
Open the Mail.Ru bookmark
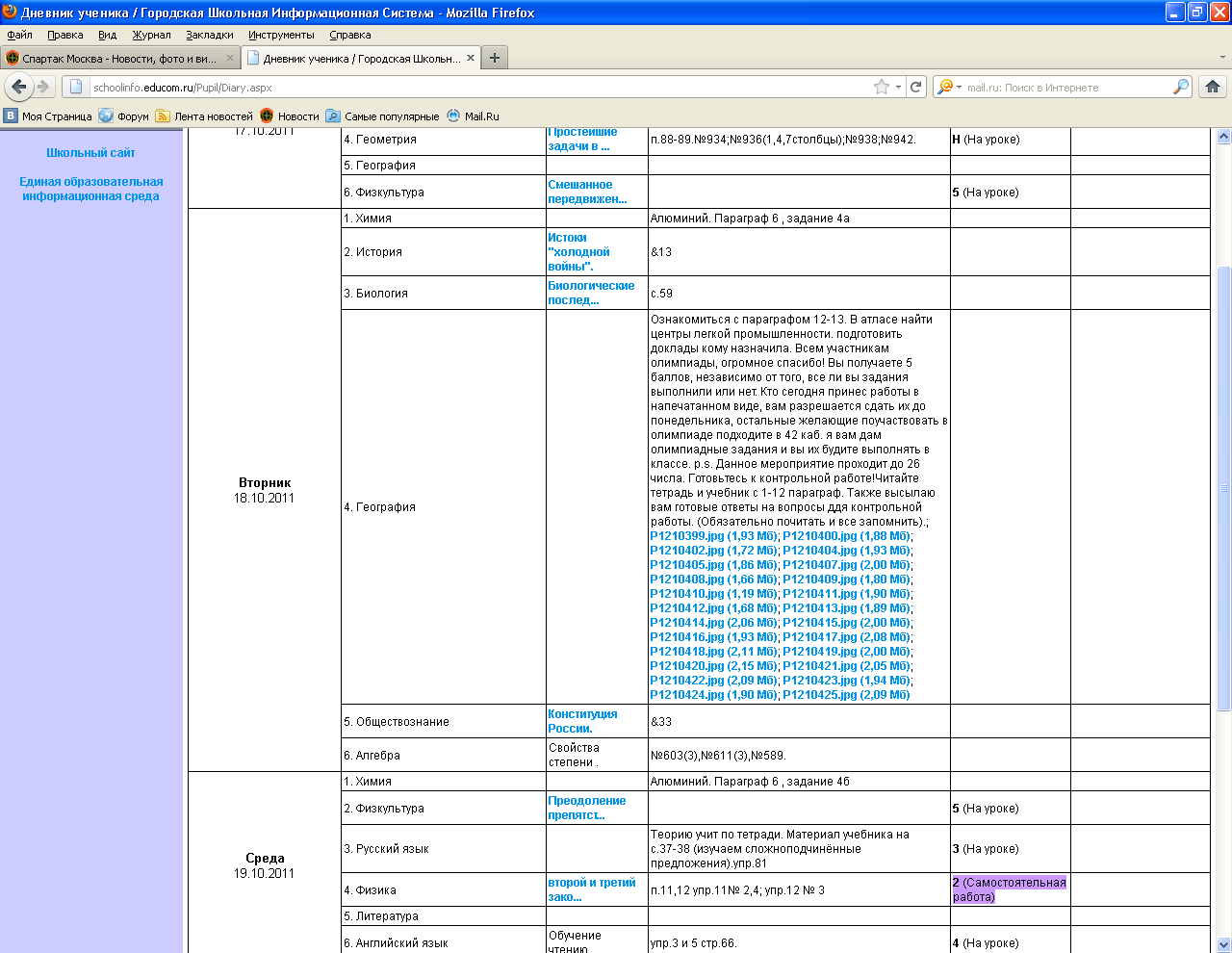473,116
